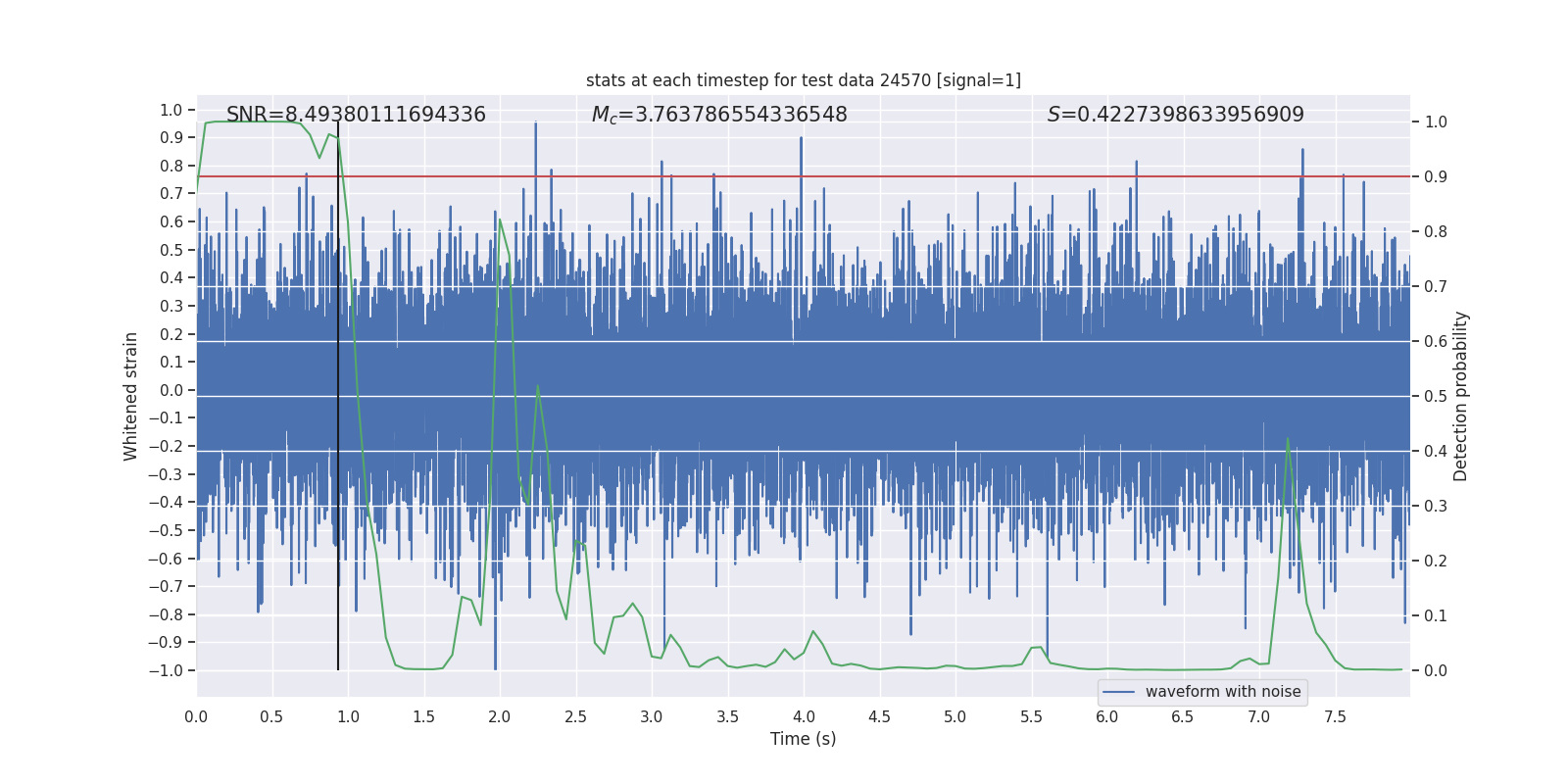
Task: Click the 0.9 tick on right probability axis
Action: click(x=1436, y=176)
